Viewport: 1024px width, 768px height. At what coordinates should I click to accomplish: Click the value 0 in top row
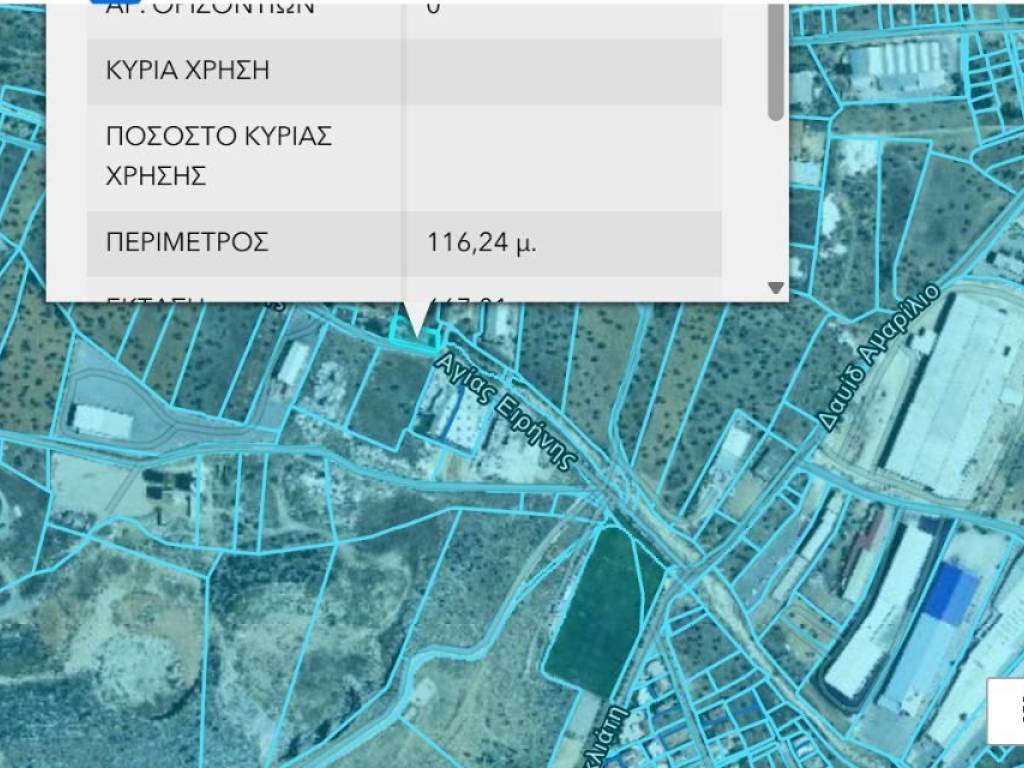[433, 8]
